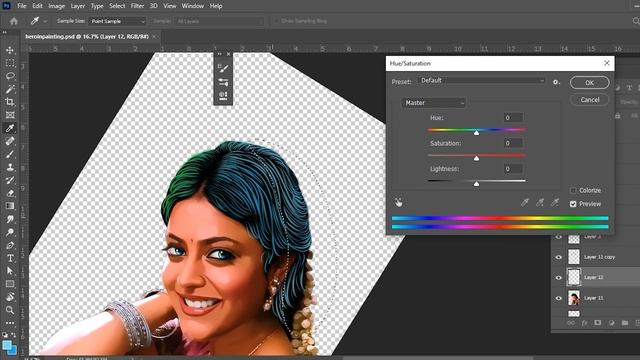Screen dimensions: 640x360
Task: Select the Lasso tool
Action: (10, 76)
